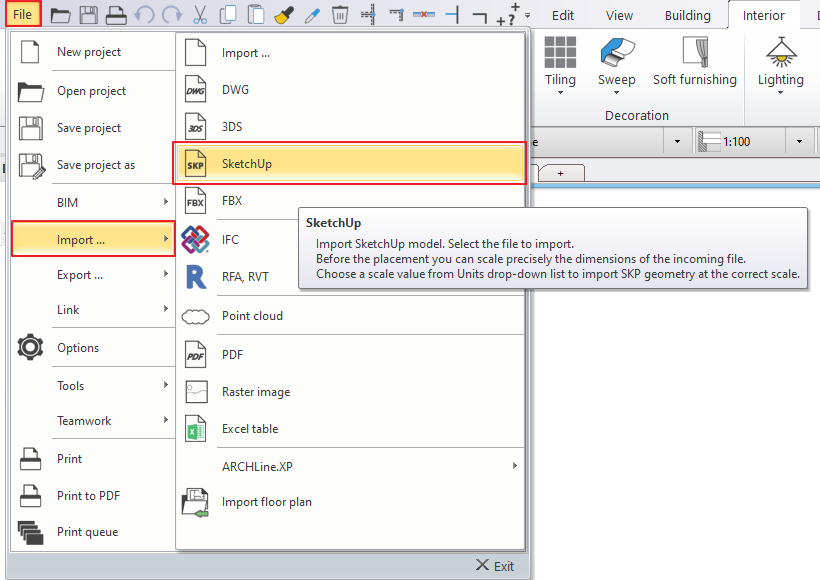This screenshot has width=820, height=580.
Task: Open the Point cloud import
Action: (252, 316)
